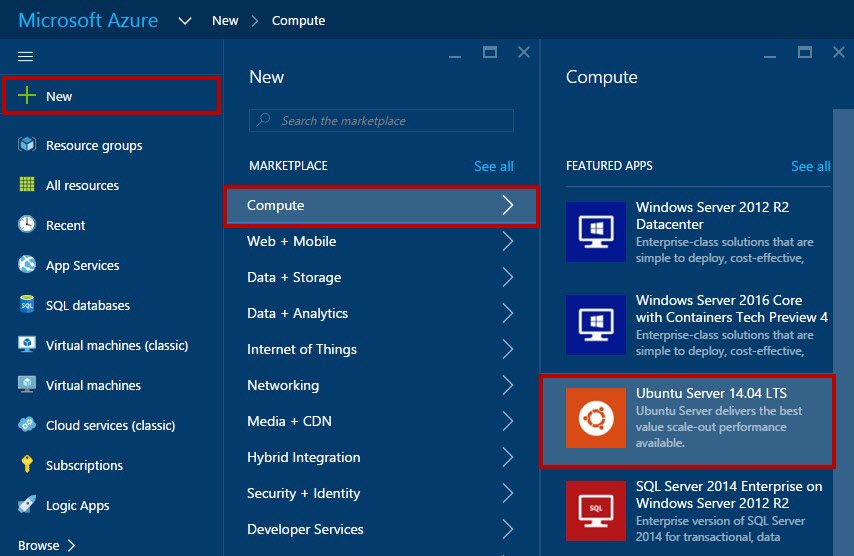Open the hamburger menu icon
The width and height of the screenshot is (854, 556).
pos(26,56)
